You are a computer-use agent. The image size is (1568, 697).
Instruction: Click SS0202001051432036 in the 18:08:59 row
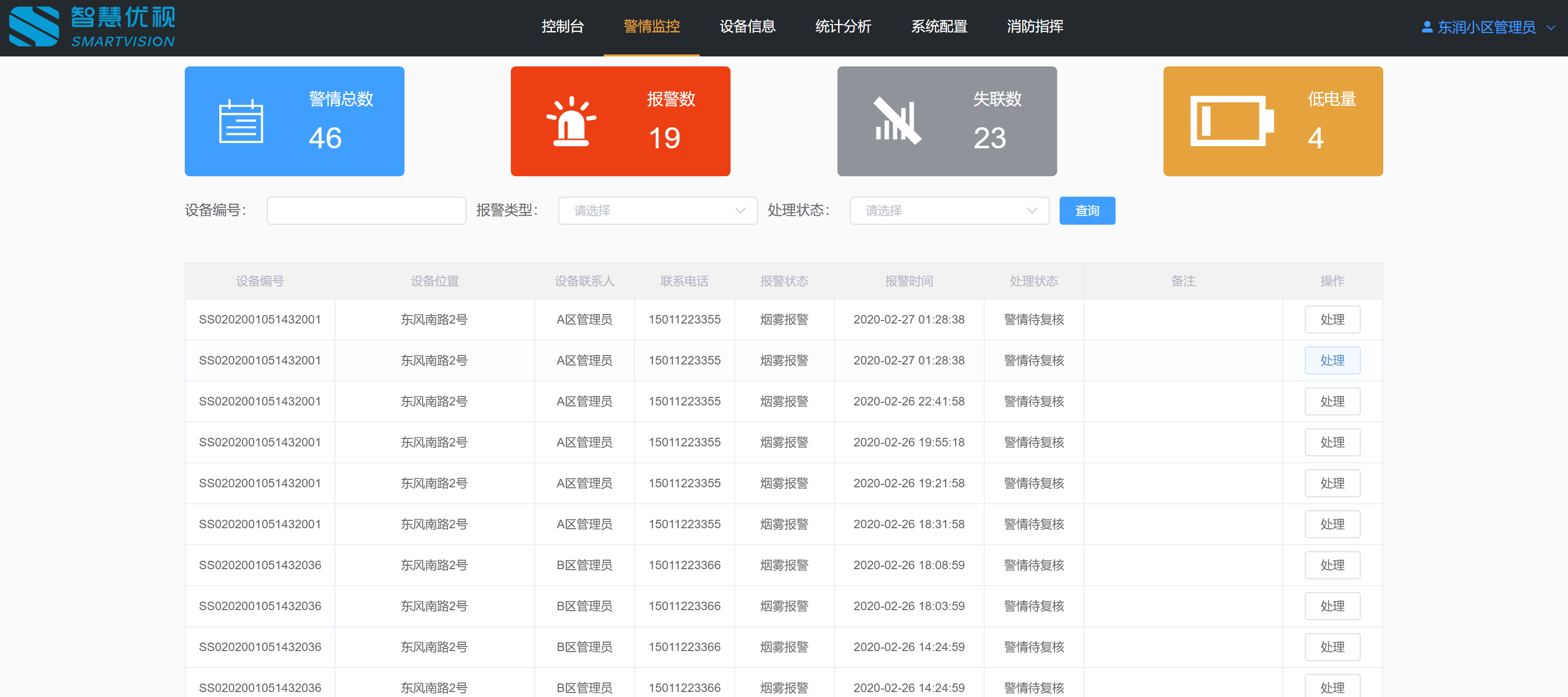260,565
